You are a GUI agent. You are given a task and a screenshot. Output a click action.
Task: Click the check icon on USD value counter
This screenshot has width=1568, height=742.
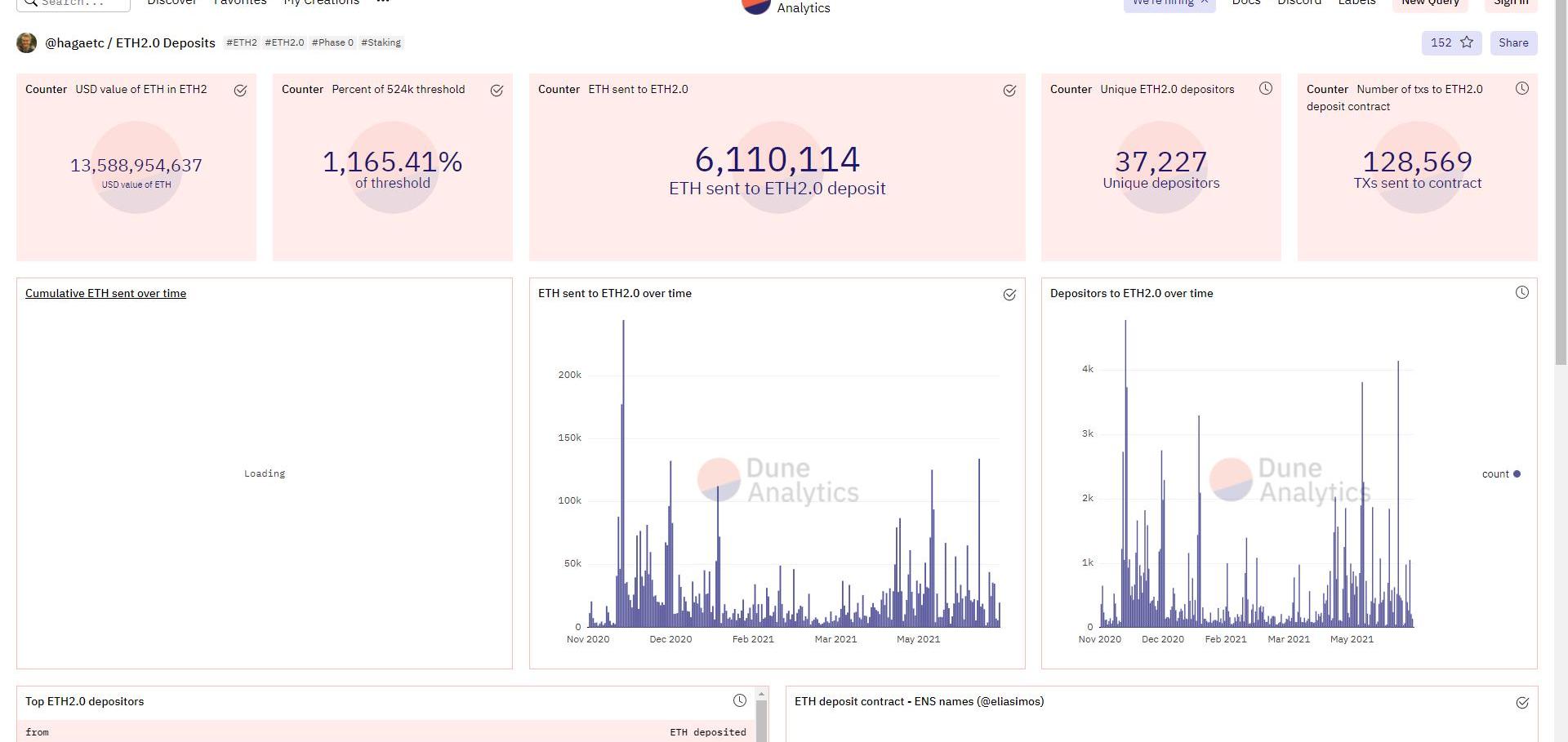point(240,91)
